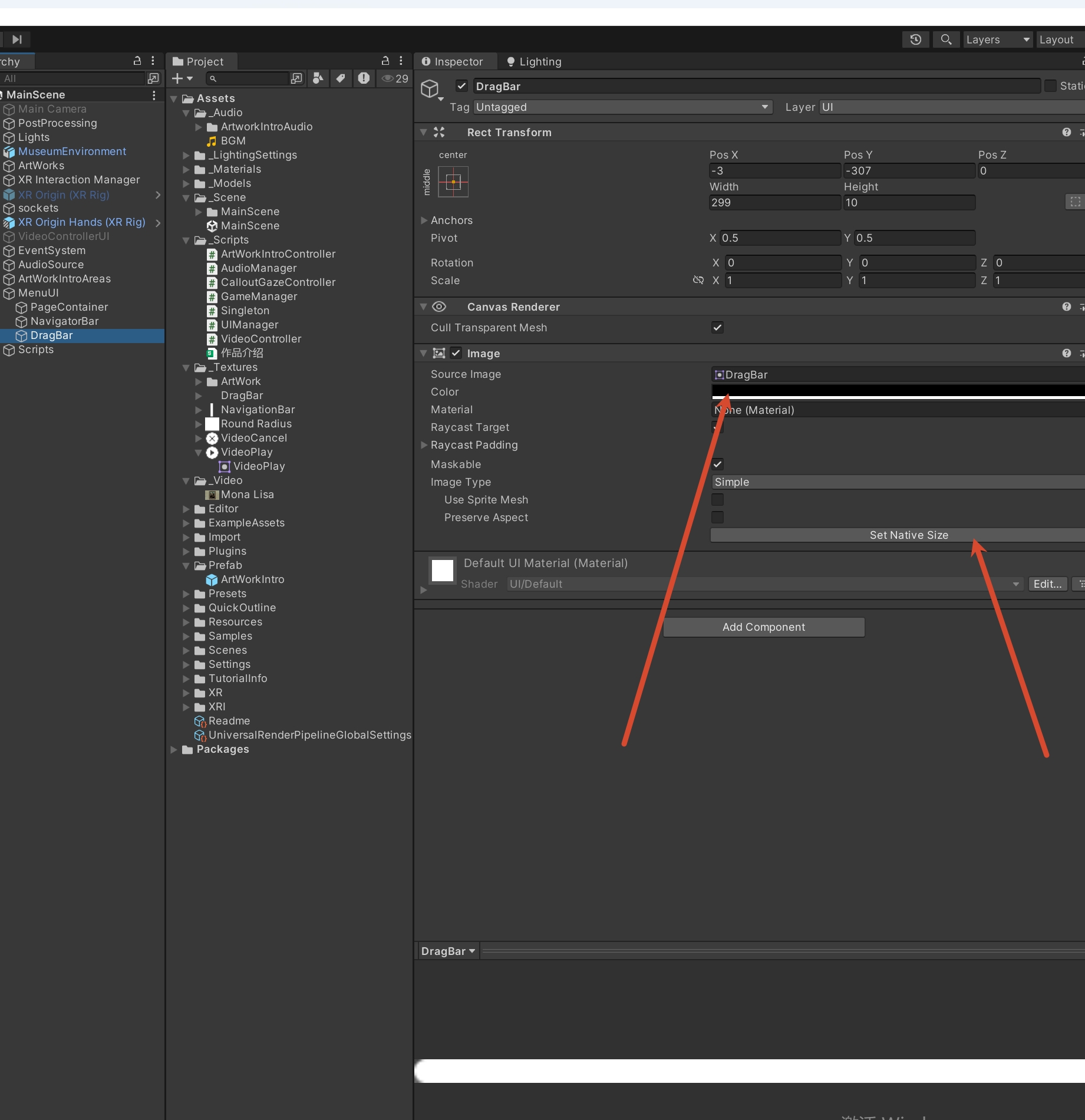Select the UIManager script asset
The height and width of the screenshot is (1120, 1085).
[x=250, y=325]
